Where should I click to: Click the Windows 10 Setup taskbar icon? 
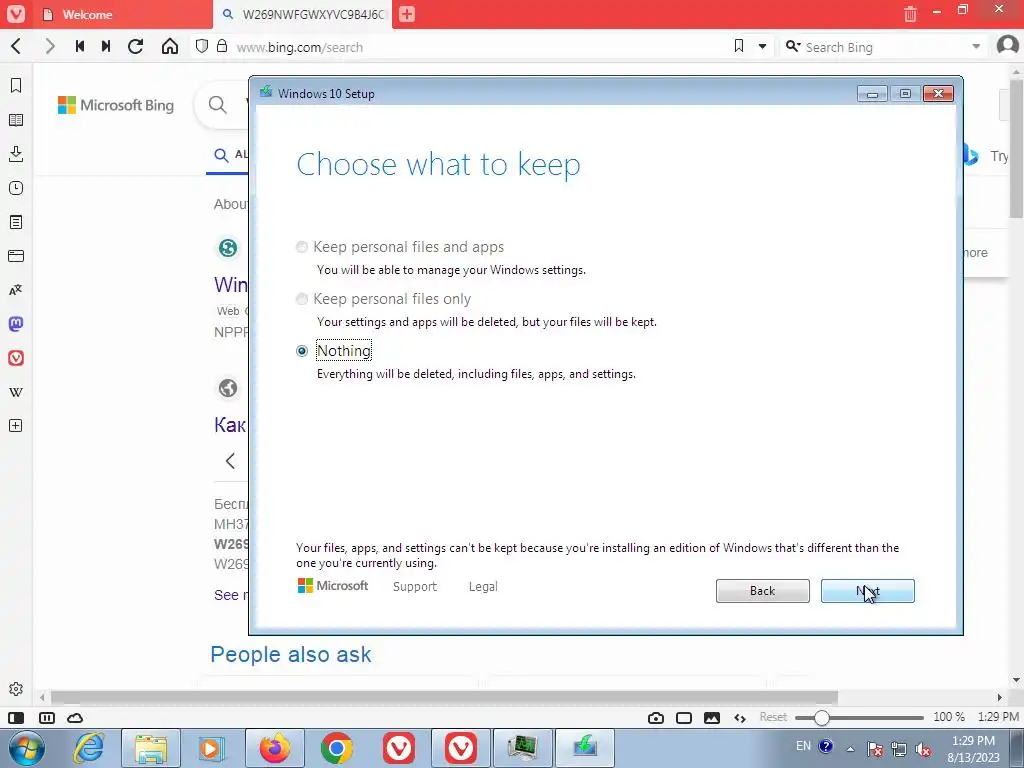click(x=585, y=748)
